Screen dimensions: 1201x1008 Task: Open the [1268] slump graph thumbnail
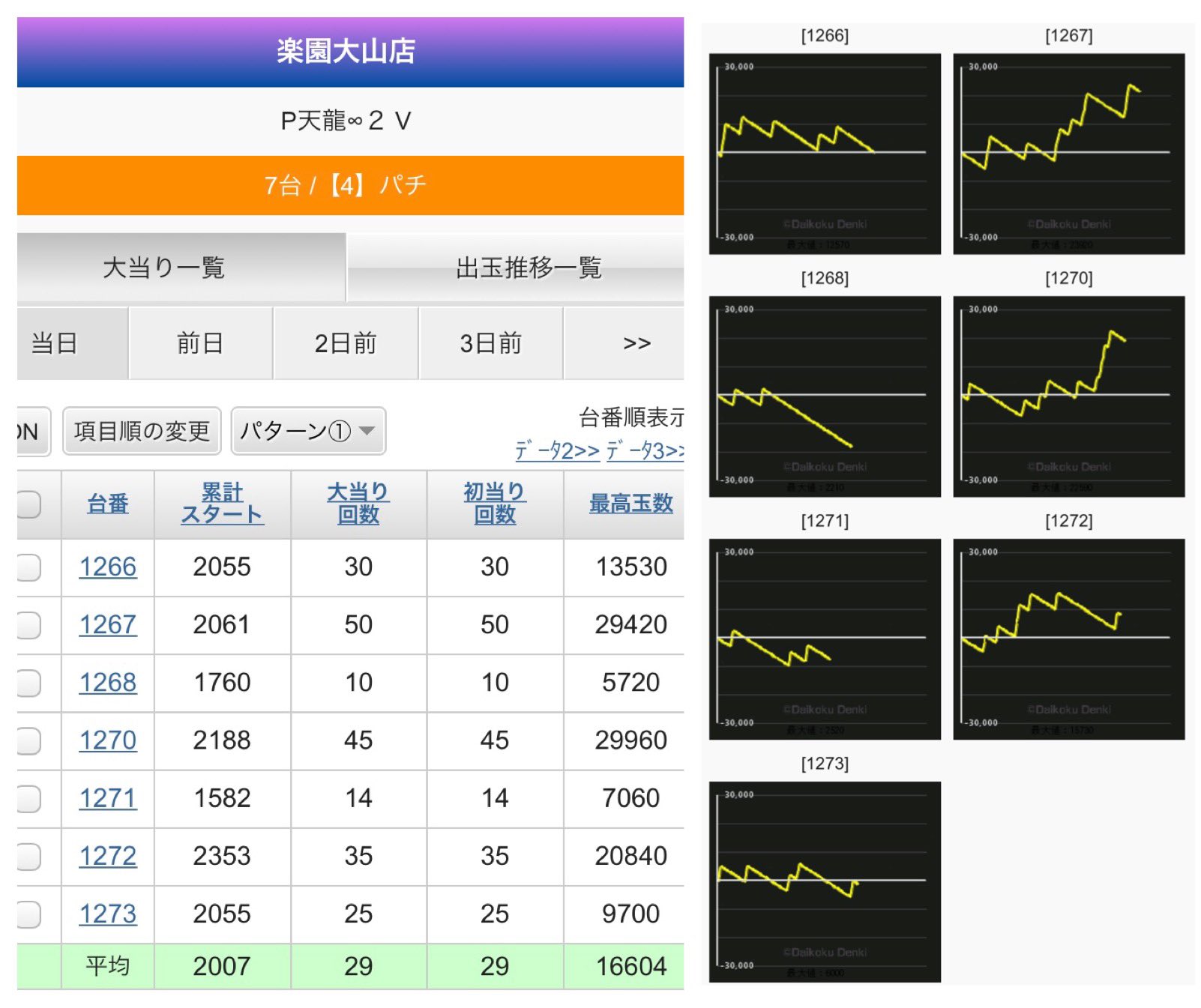click(x=825, y=396)
